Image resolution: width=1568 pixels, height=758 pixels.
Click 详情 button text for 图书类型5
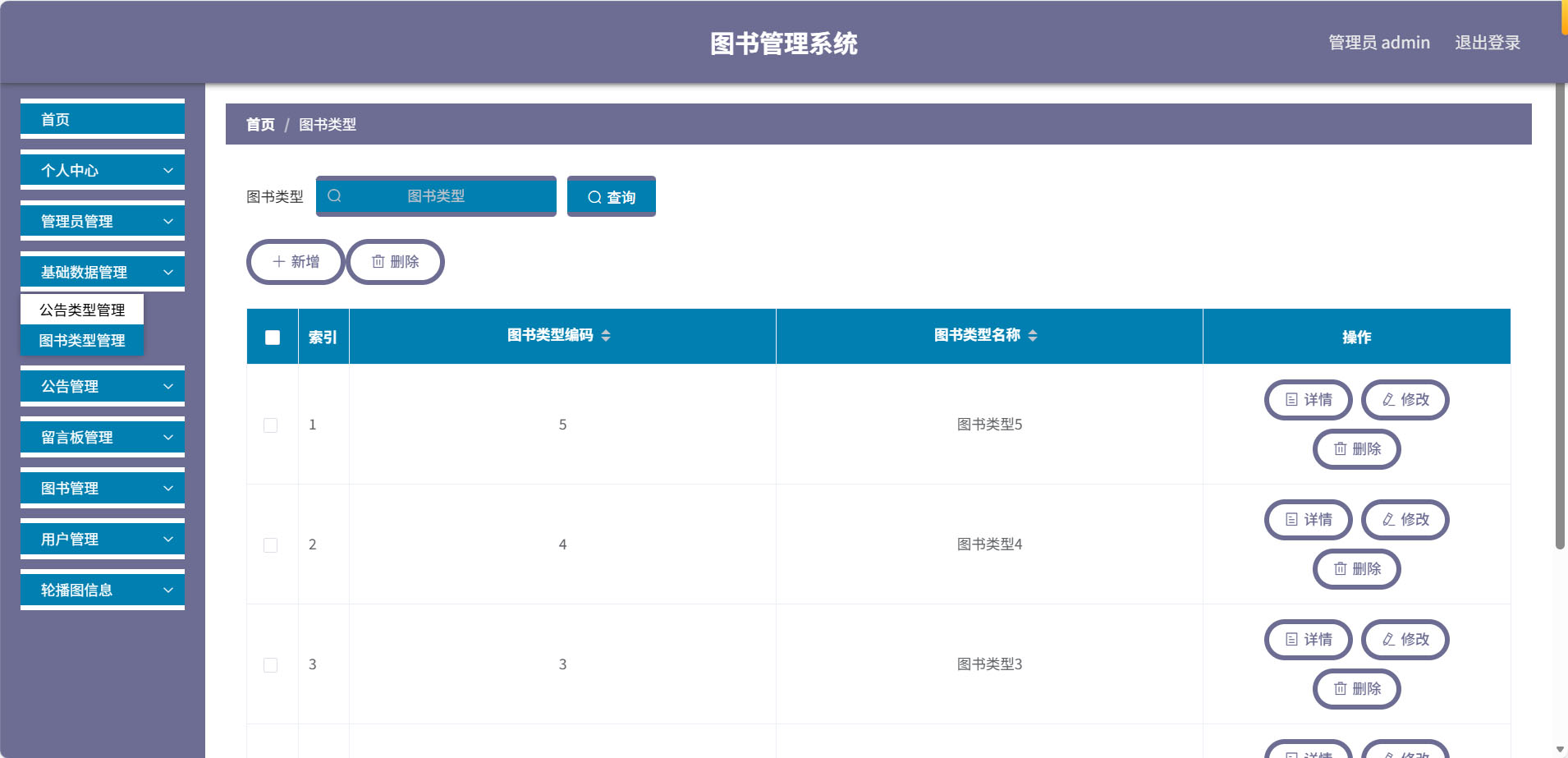(x=1318, y=400)
